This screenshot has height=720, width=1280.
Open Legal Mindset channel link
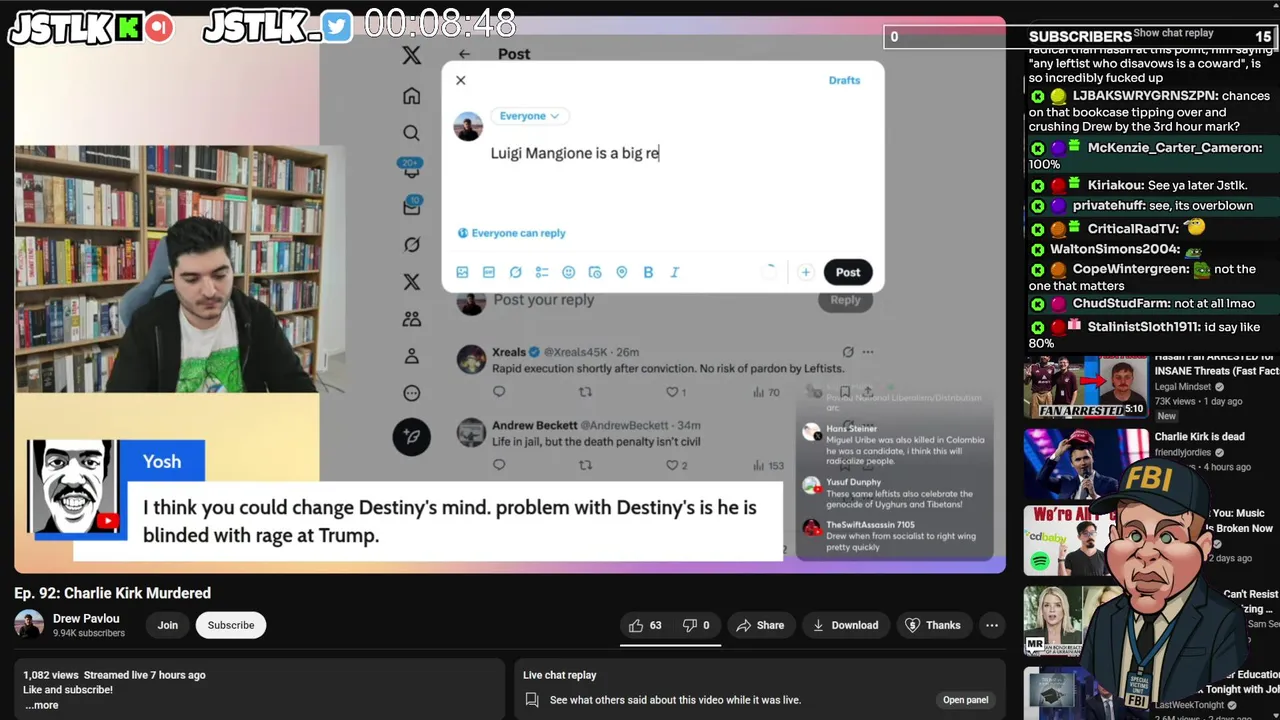tap(1185, 387)
